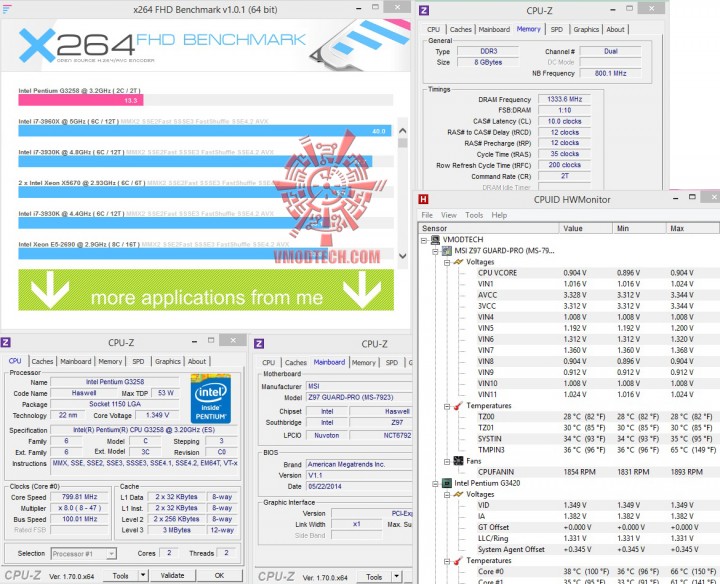Image resolution: width=720 pixels, height=584 pixels.
Task: Click scroll-up arrow of benchmark results list
Action: [403, 130]
